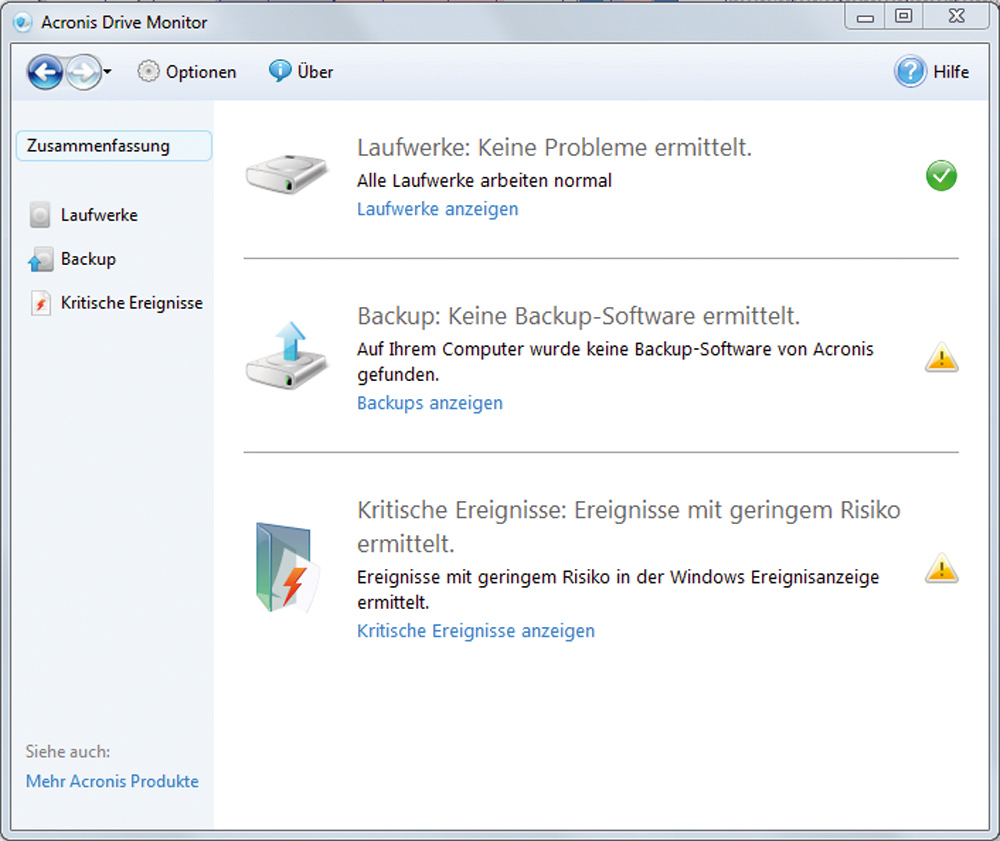Follow the Backups anzeigen link

click(430, 403)
